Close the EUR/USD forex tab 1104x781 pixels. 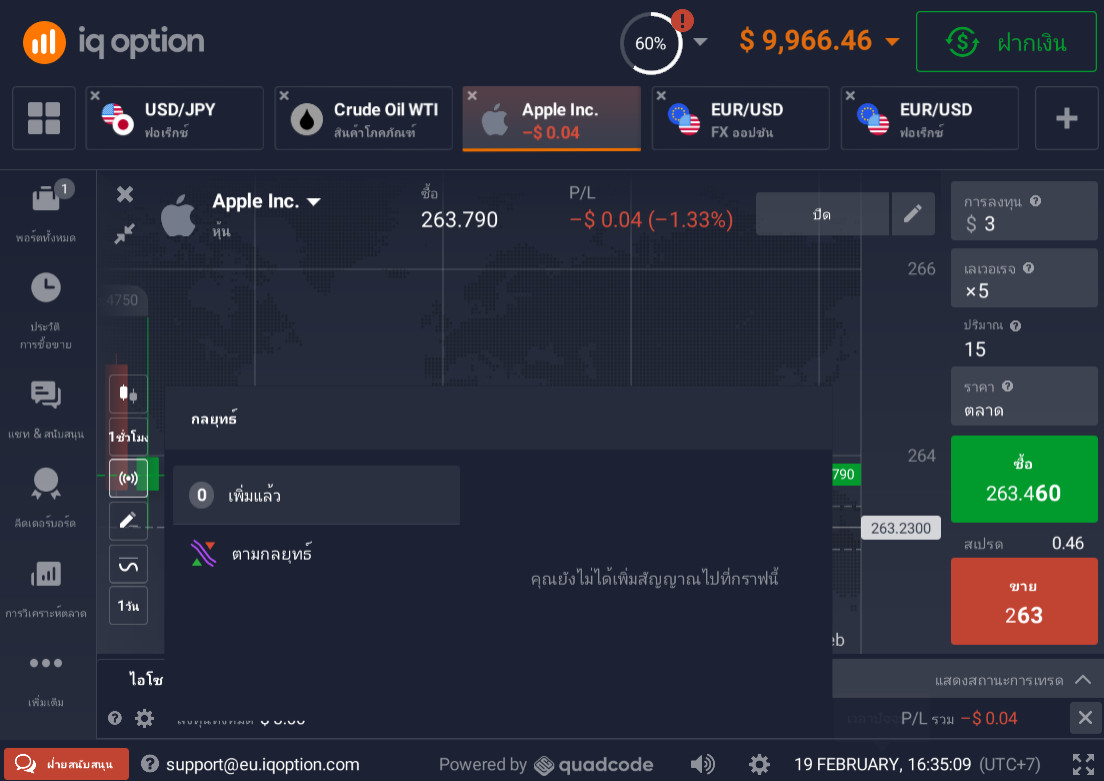(x=850, y=96)
